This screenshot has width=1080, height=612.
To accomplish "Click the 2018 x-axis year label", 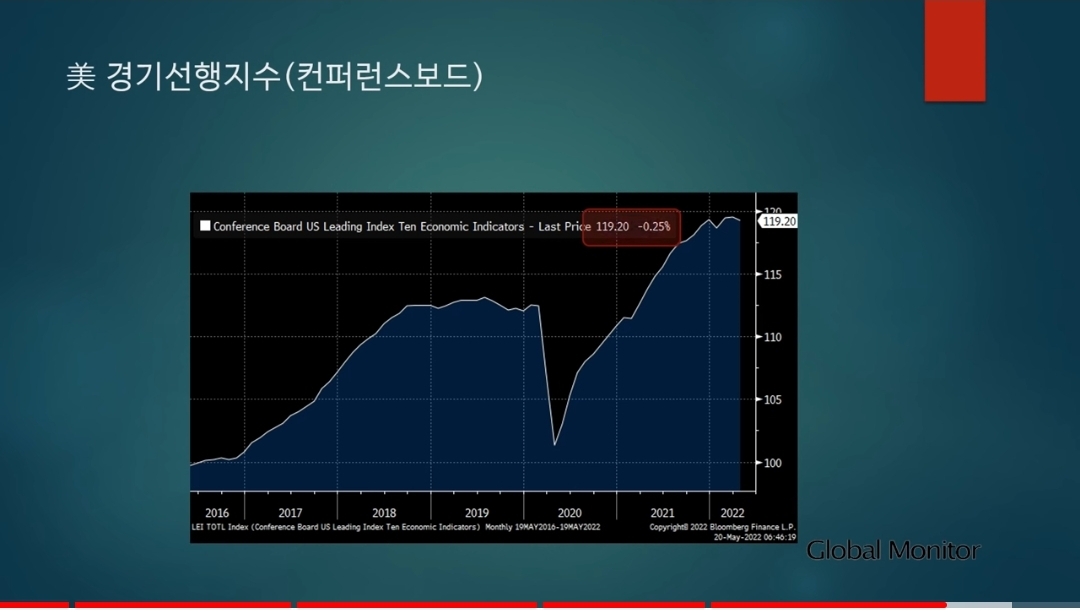I will coord(384,513).
